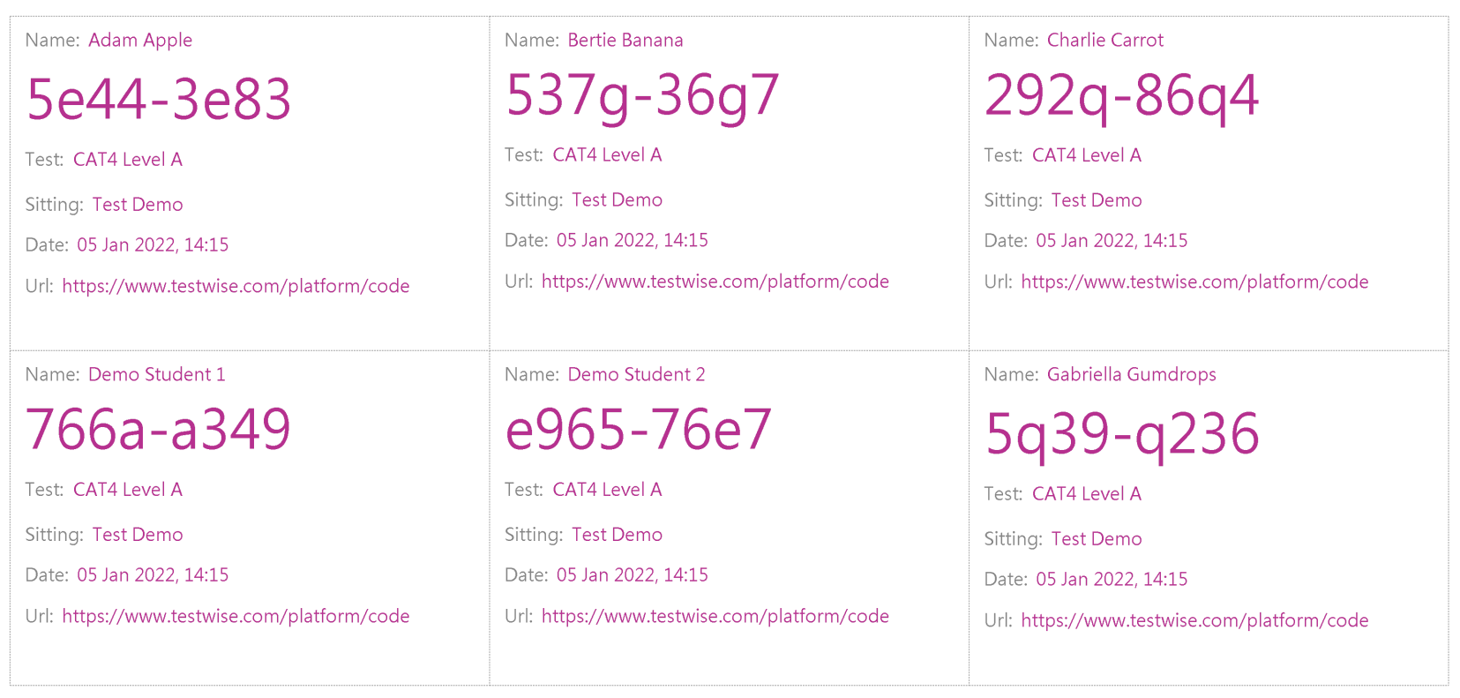The height and width of the screenshot is (698, 1460).
Task: Open the Url link in Adam Apple's card
Action: click(235, 286)
